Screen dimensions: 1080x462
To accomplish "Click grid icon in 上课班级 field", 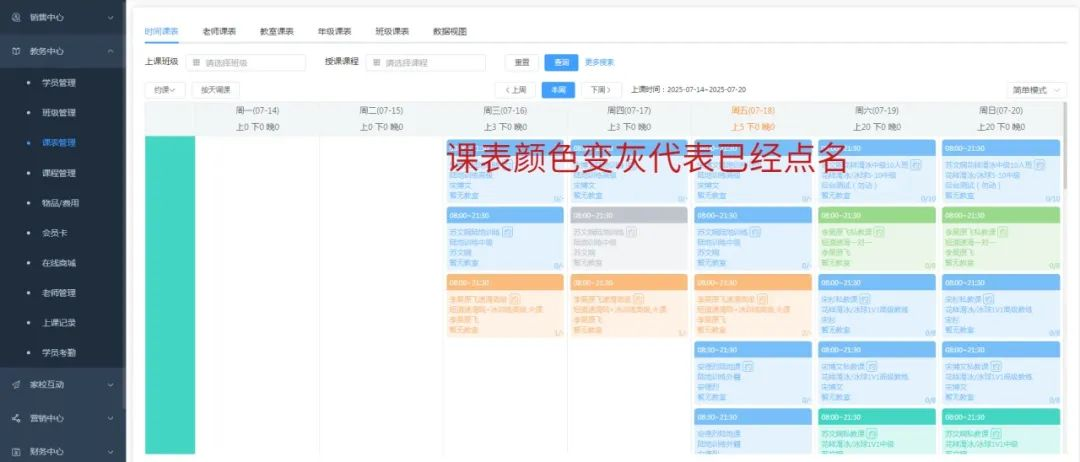I will (195, 62).
